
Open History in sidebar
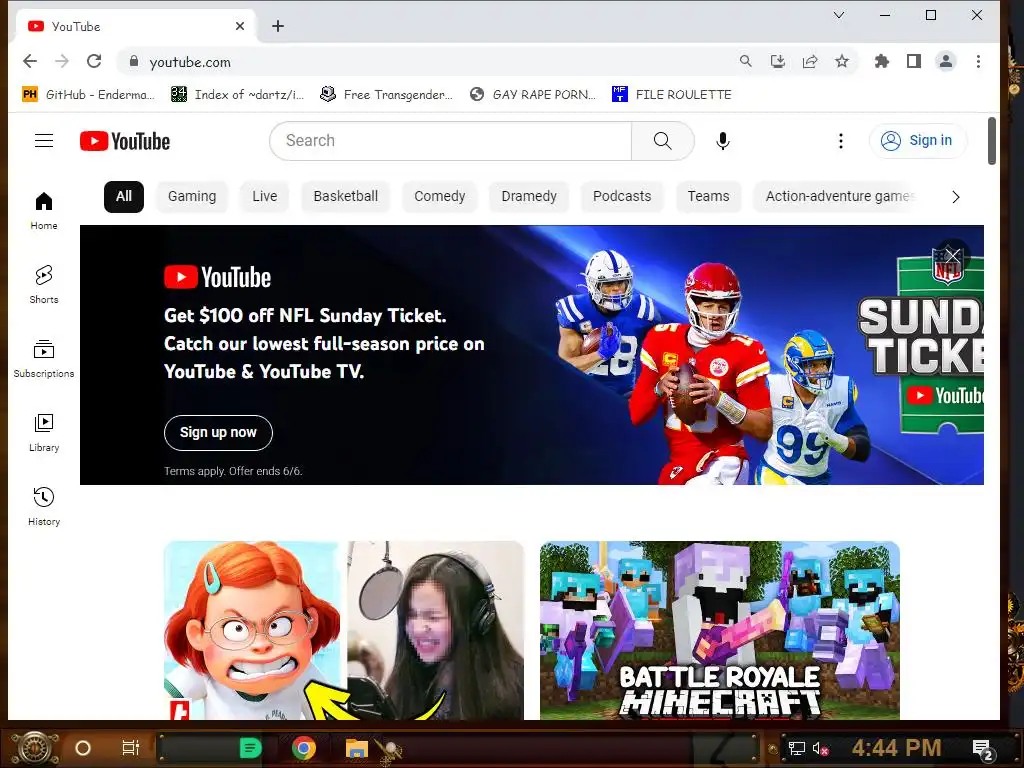click(x=44, y=506)
